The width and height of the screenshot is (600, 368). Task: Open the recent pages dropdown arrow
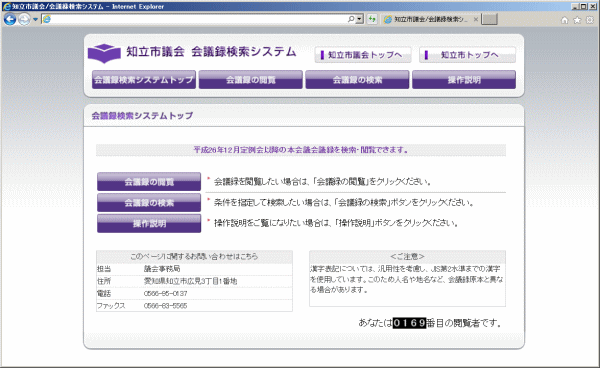[35, 19]
